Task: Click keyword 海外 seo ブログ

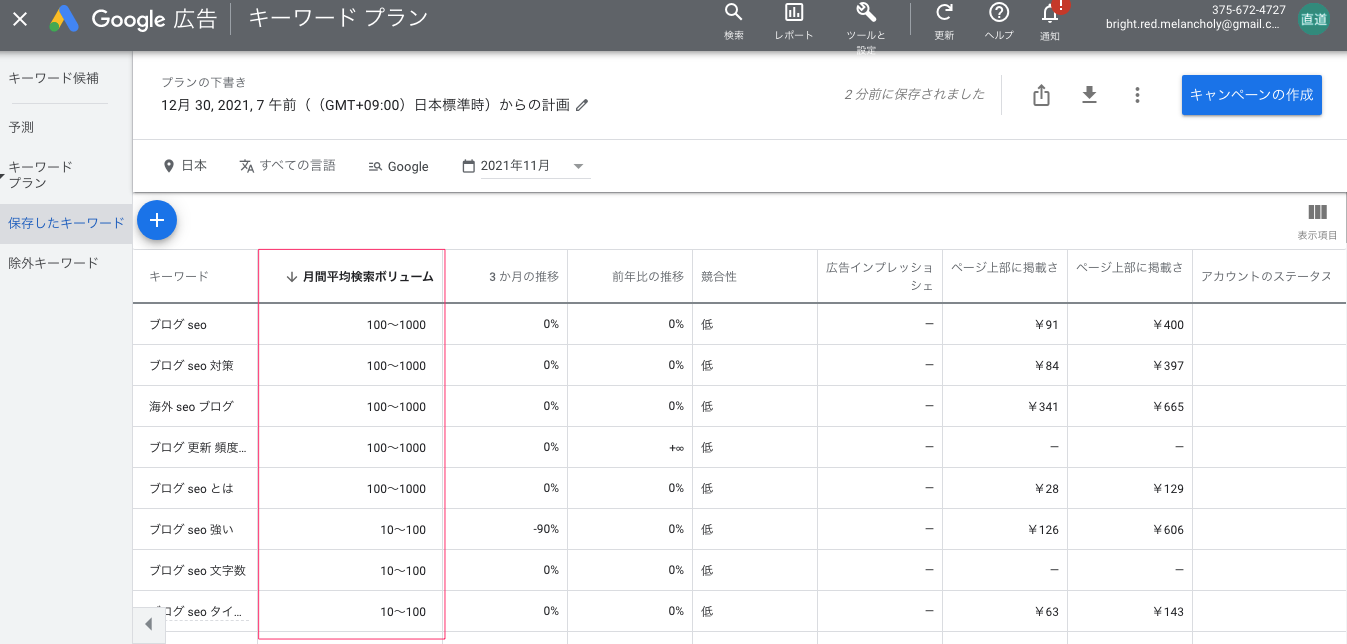Action: pos(191,407)
